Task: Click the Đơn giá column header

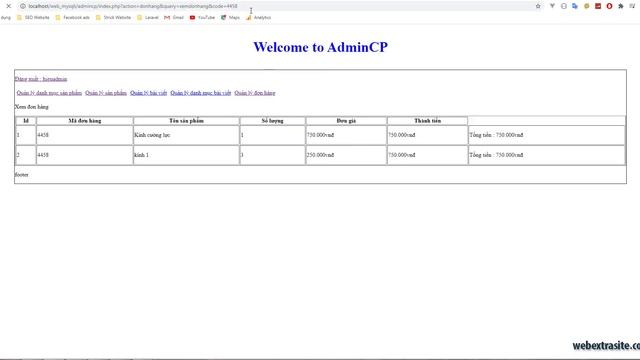Action: [x=346, y=121]
